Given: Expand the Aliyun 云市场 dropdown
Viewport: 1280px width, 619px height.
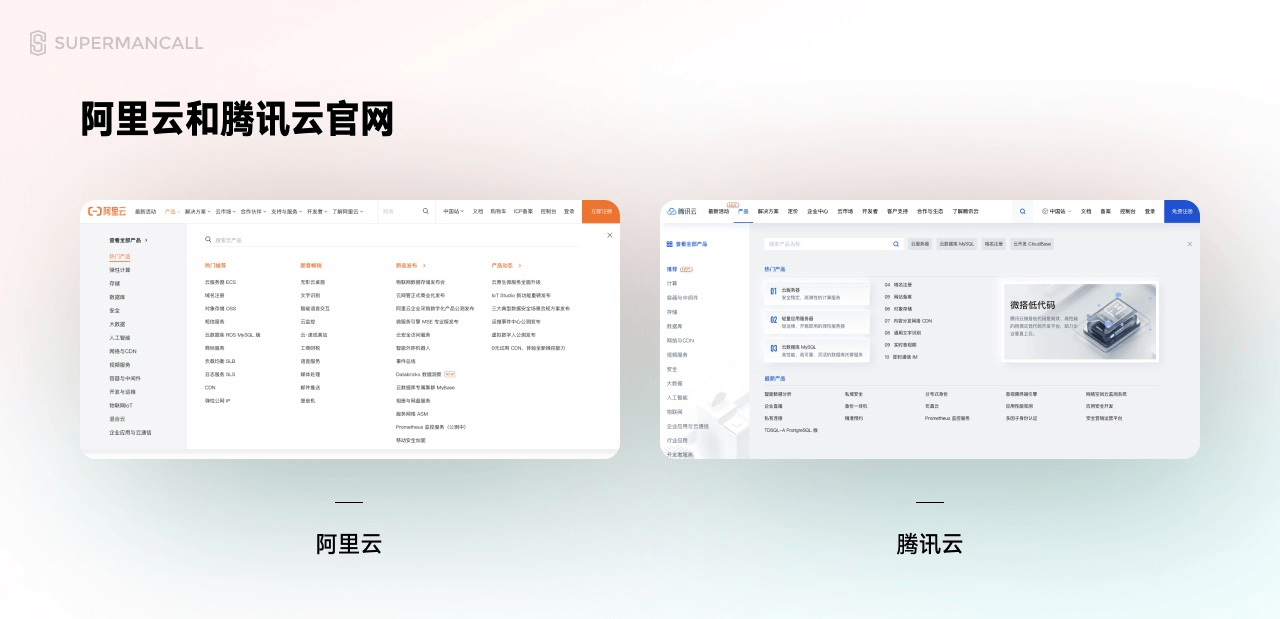Looking at the screenshot, I should (225, 211).
